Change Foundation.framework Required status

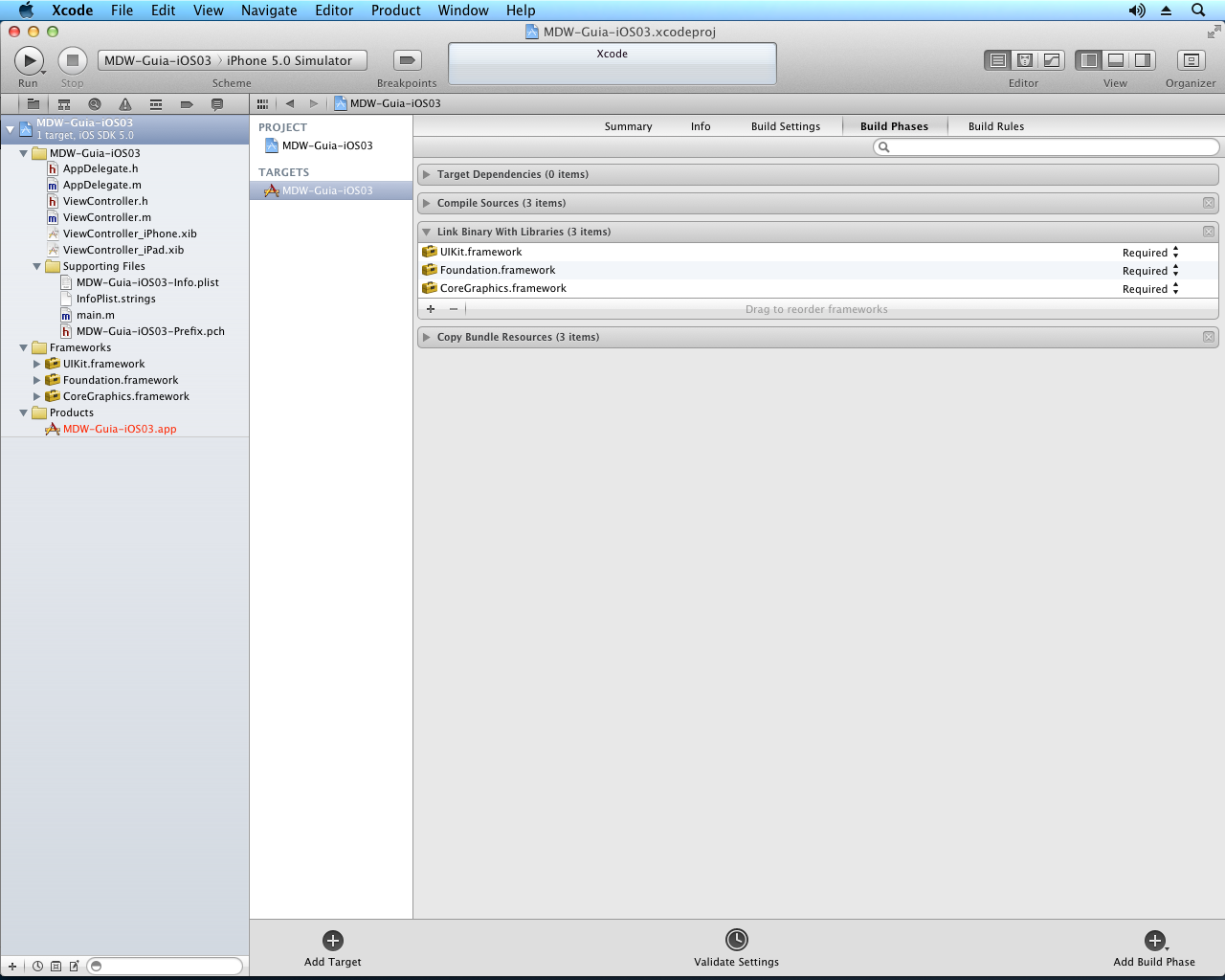1150,271
